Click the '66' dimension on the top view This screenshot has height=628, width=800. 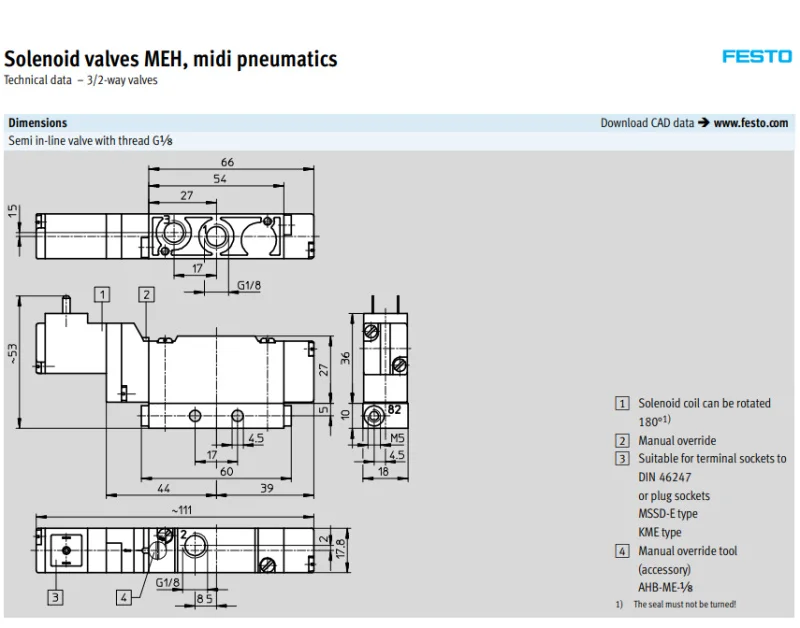228,162
